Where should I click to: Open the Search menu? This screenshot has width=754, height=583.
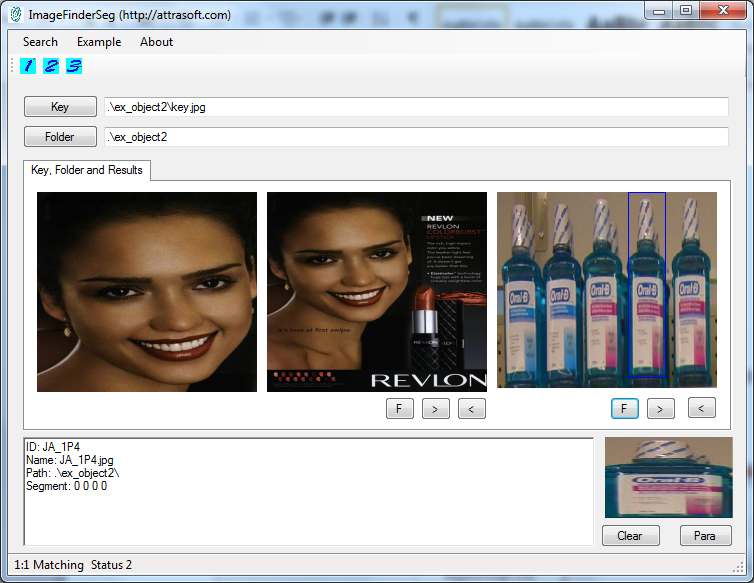click(x=40, y=42)
